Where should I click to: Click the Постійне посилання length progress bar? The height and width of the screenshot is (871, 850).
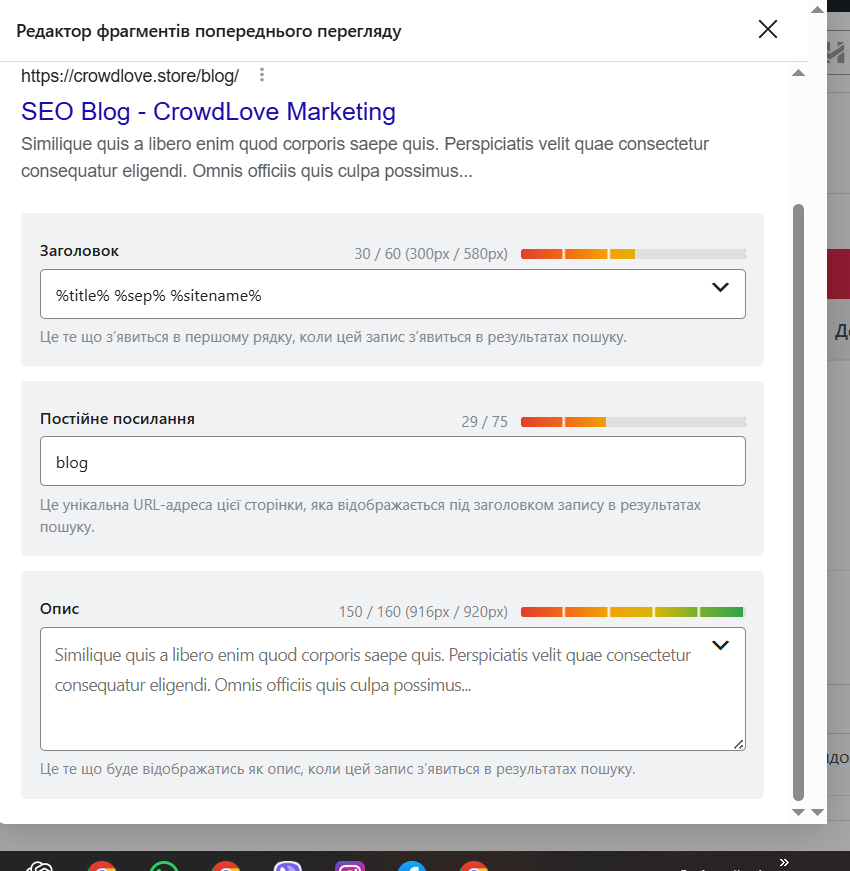[633, 422]
